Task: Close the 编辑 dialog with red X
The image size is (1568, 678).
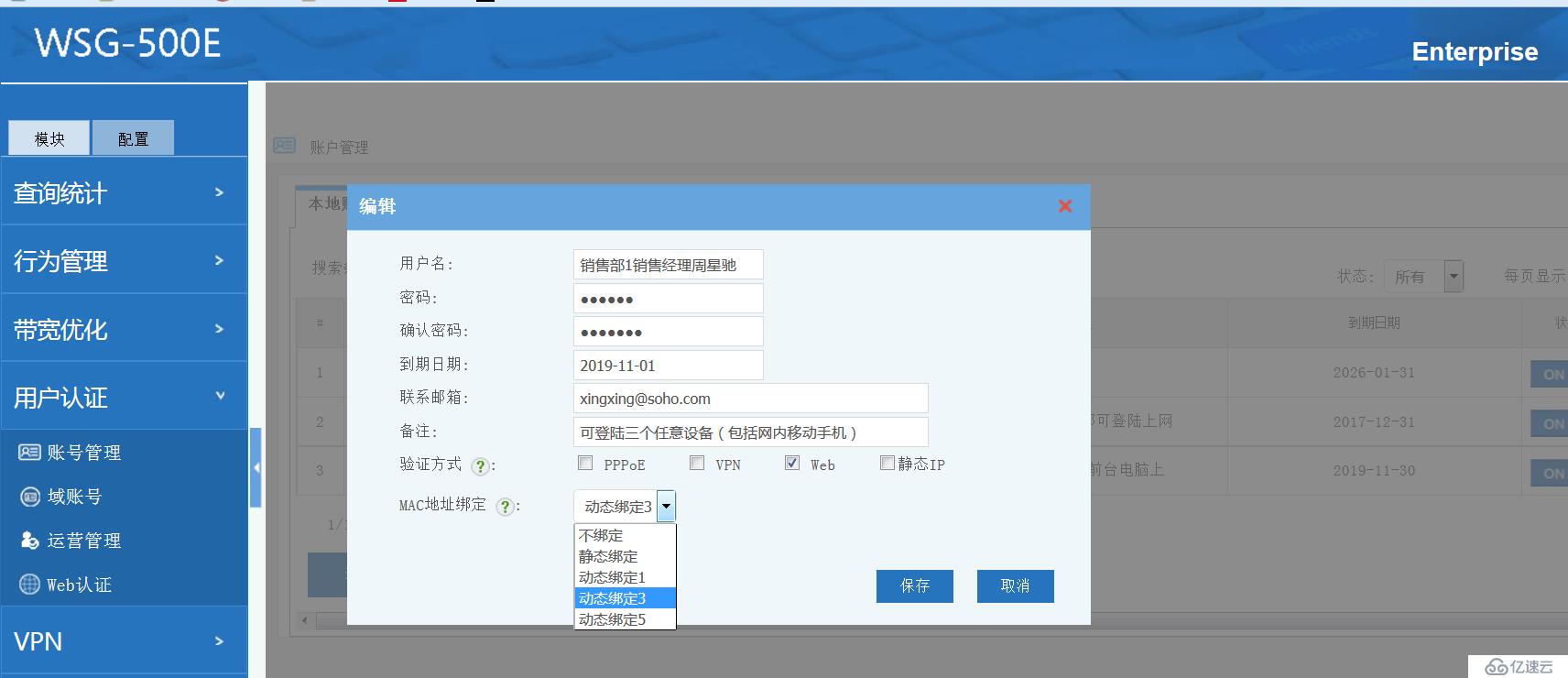Action: pyautogui.click(x=1065, y=206)
